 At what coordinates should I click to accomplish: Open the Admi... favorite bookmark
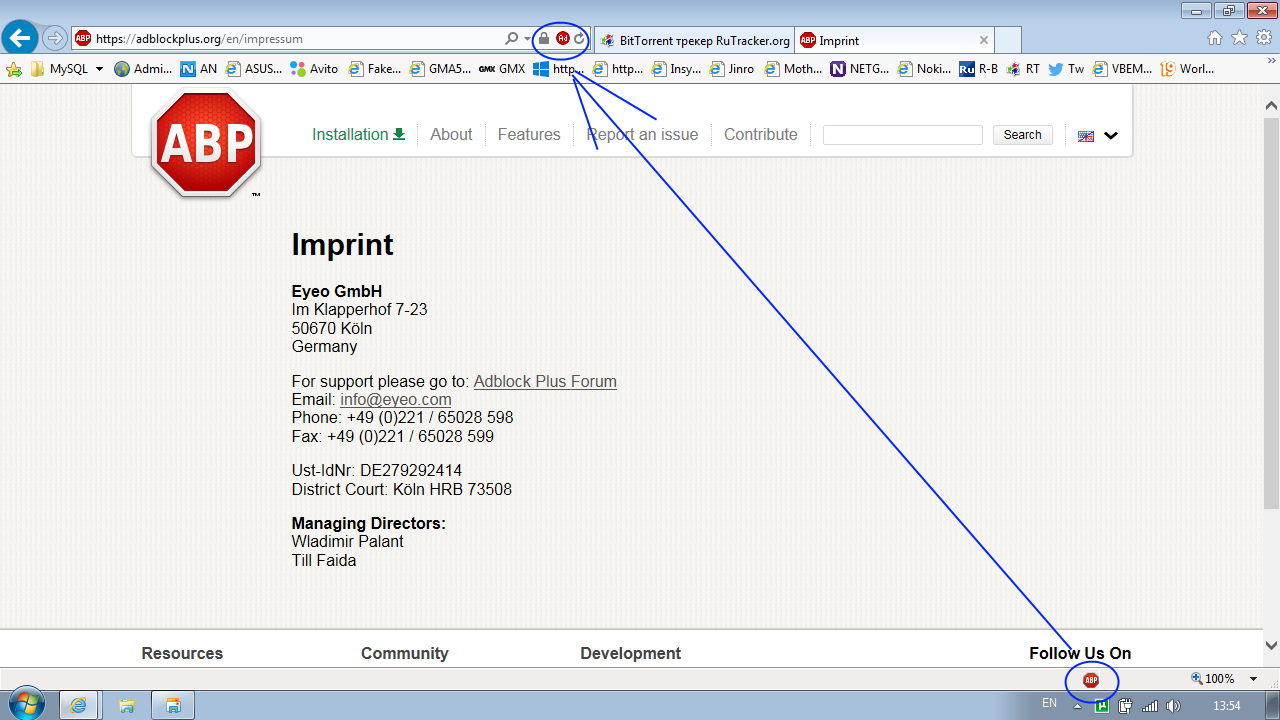coord(143,69)
